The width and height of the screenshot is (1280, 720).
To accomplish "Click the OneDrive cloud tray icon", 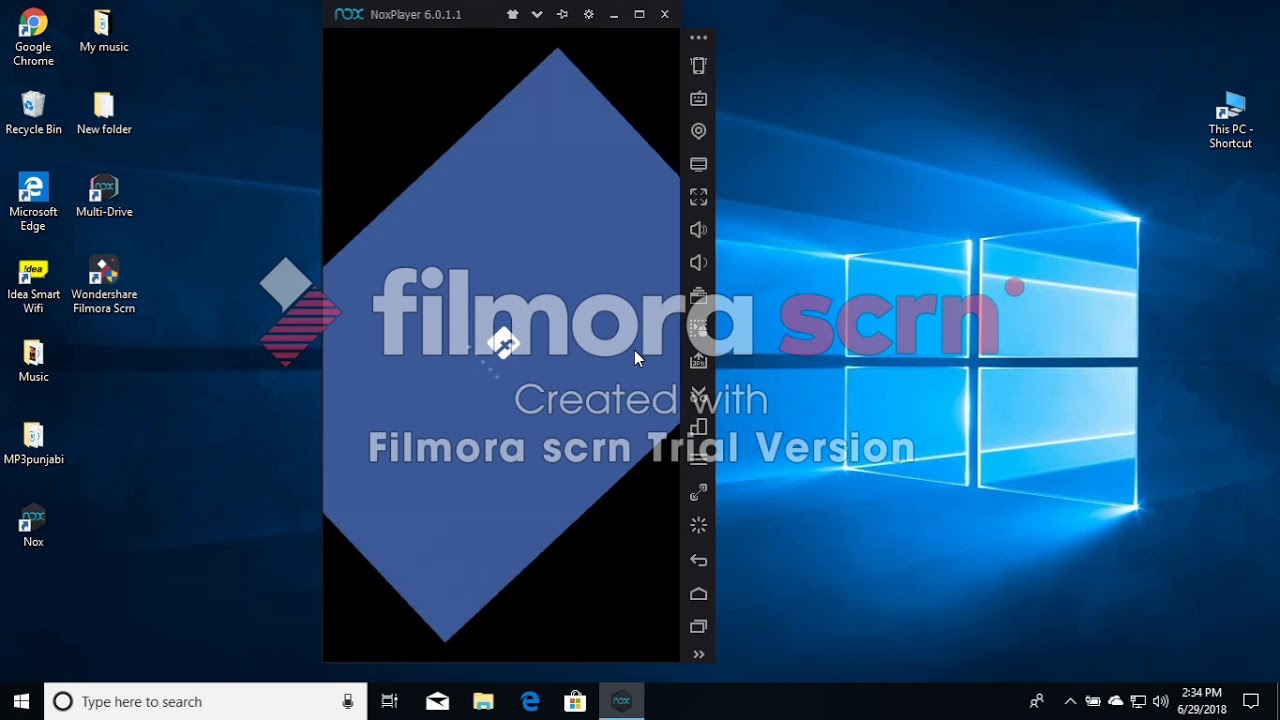I will click(x=1116, y=701).
